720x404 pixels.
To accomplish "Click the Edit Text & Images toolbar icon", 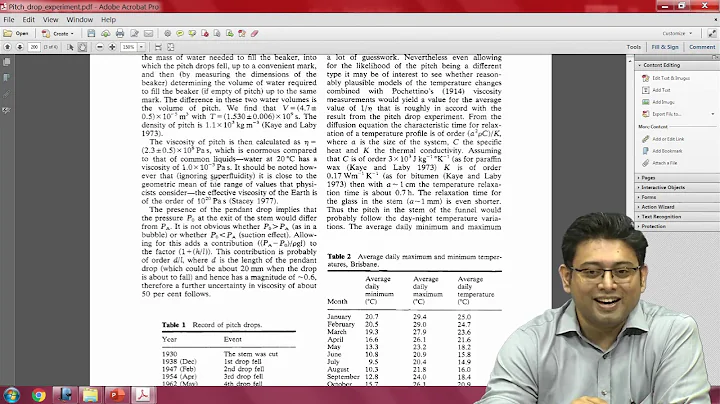I will pos(242,34).
